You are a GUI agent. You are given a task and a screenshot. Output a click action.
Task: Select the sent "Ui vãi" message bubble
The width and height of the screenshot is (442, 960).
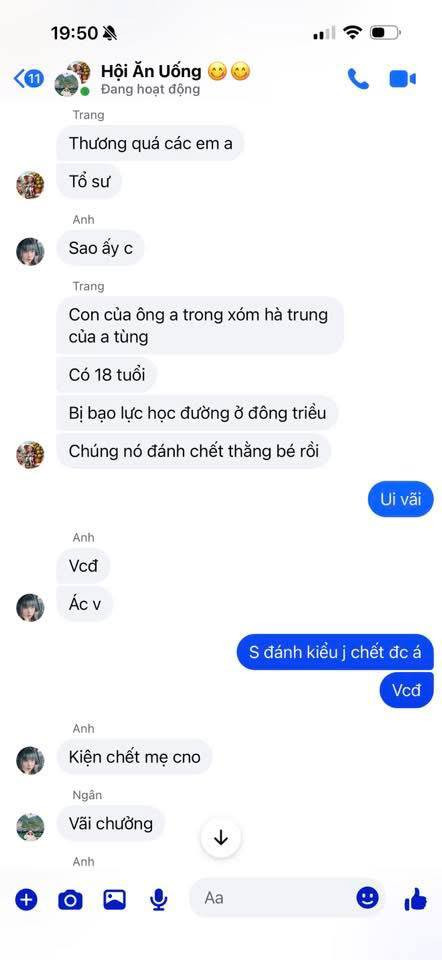point(401,499)
